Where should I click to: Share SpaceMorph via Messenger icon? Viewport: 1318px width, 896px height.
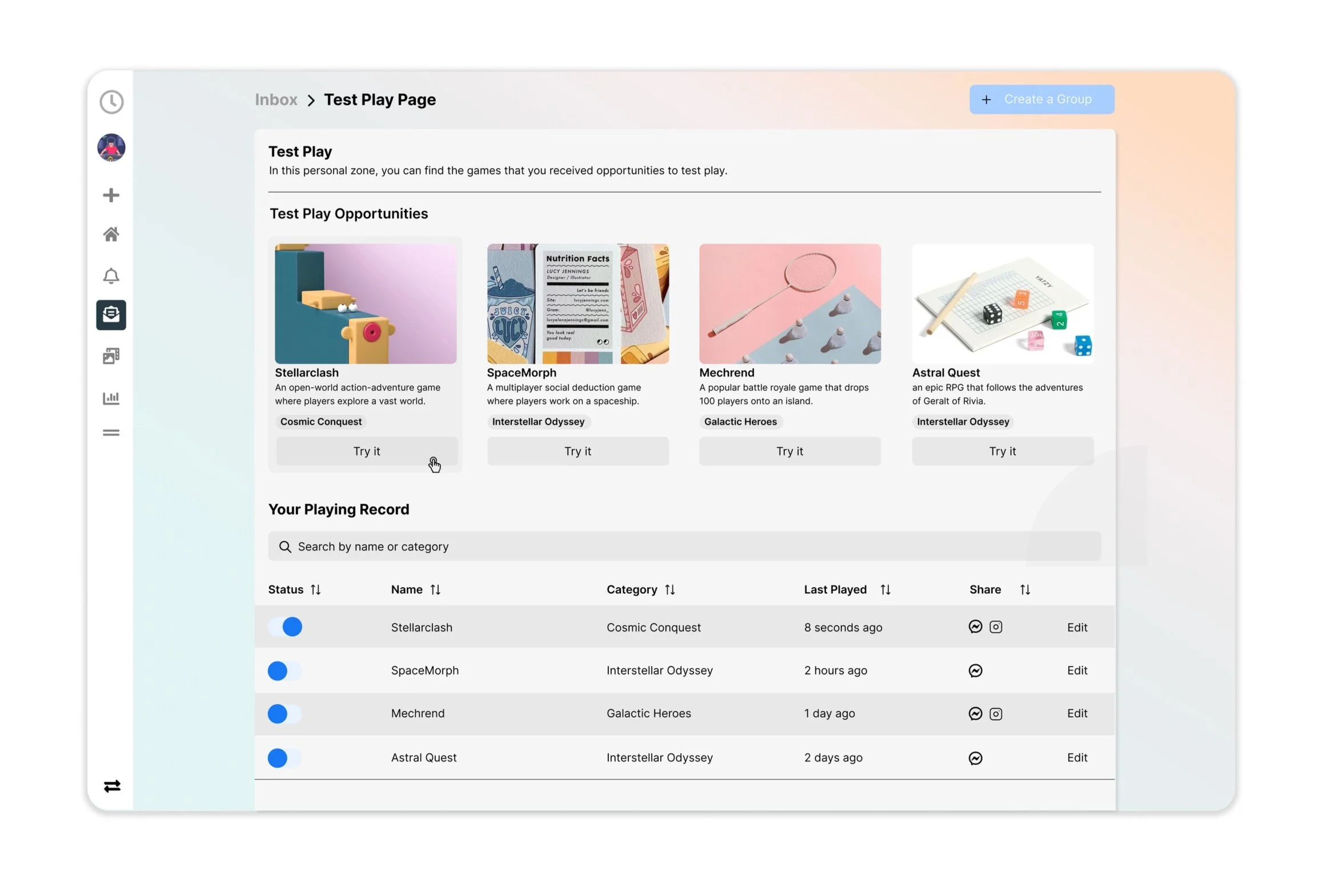975,670
